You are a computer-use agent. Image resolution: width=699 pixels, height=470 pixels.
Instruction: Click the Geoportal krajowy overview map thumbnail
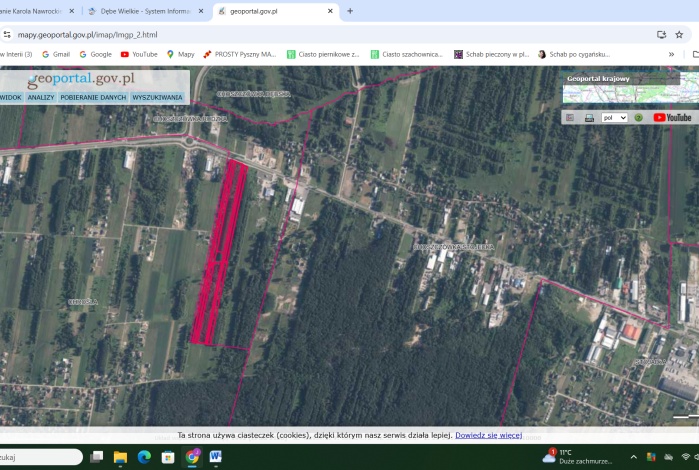click(620, 92)
